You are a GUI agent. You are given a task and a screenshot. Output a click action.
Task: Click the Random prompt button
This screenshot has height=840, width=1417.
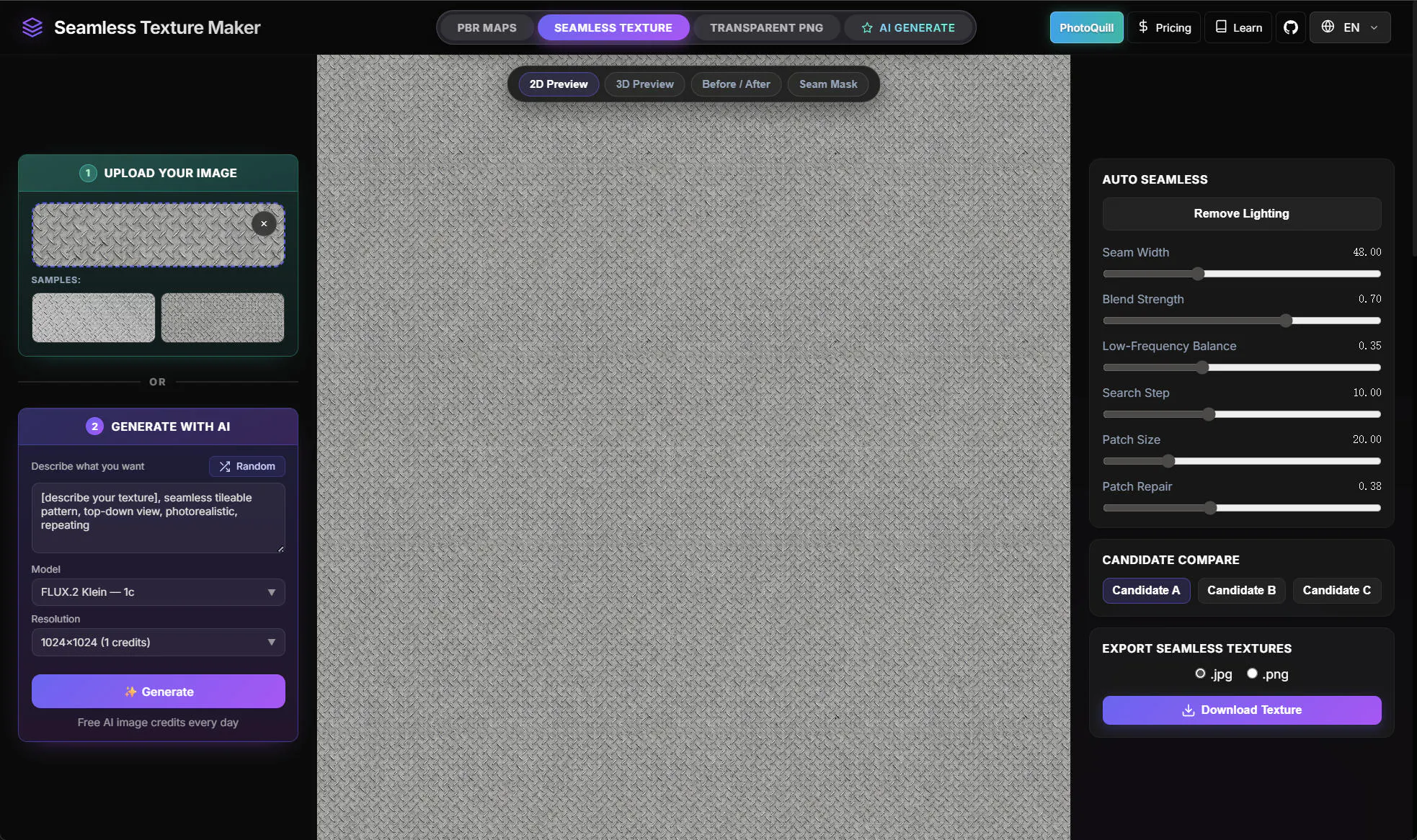(x=246, y=466)
